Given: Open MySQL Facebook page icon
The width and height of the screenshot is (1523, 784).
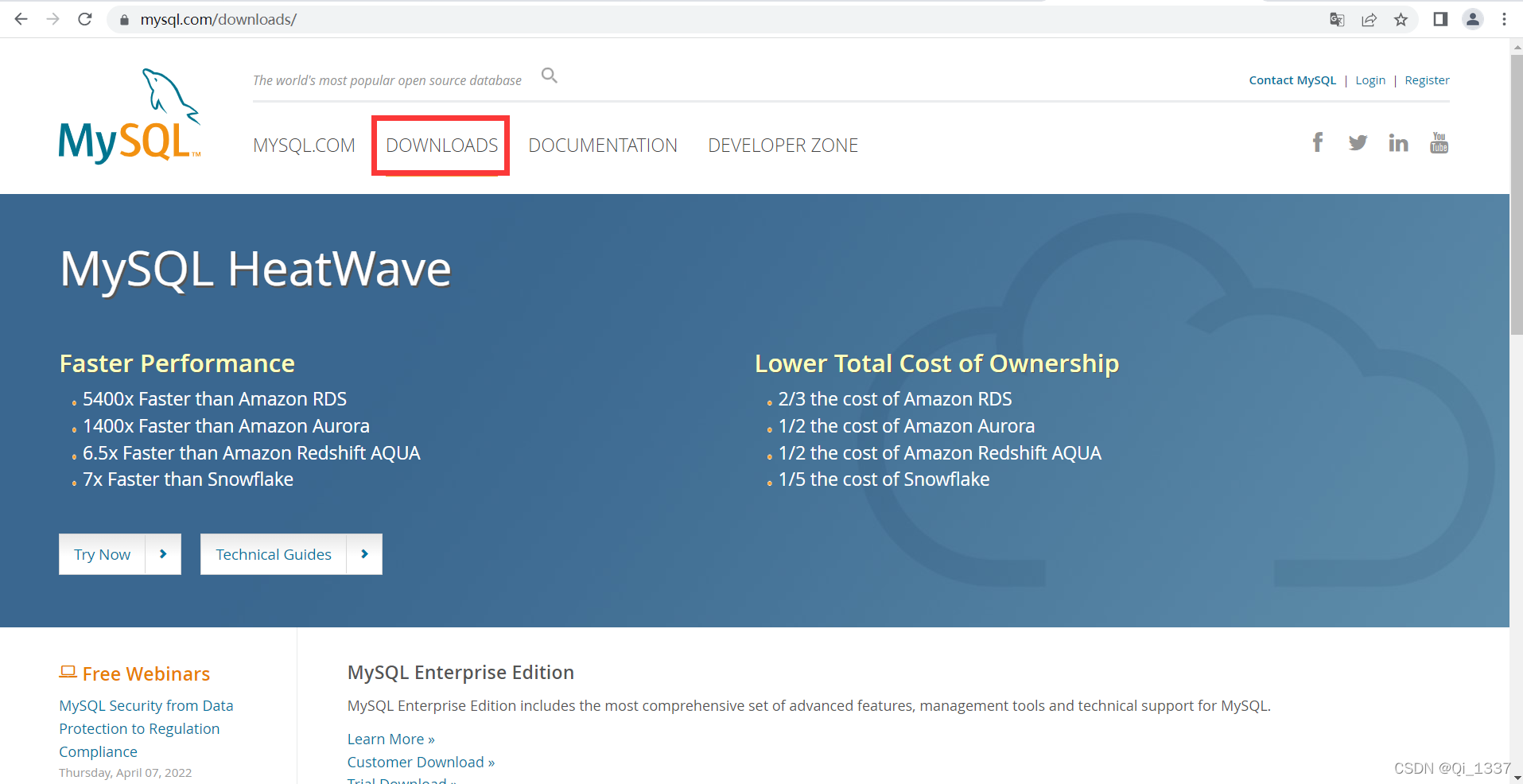Looking at the screenshot, I should [1318, 142].
